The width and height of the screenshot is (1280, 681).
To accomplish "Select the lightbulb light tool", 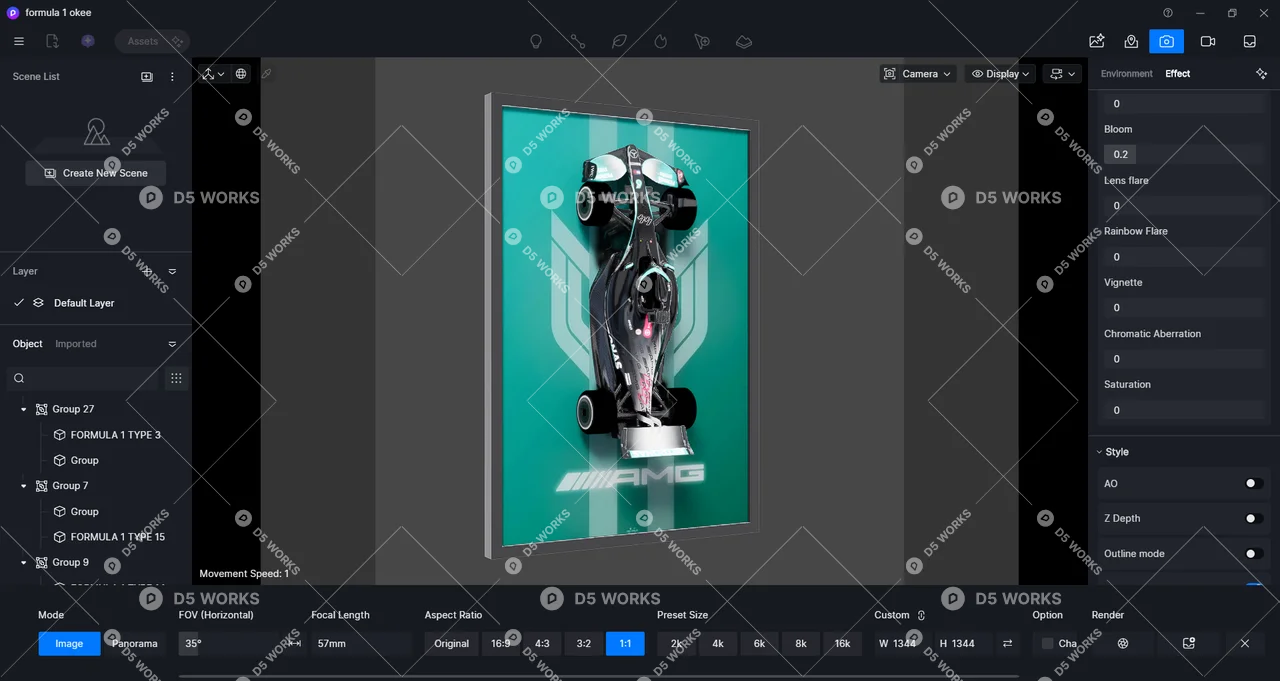I will click(x=536, y=42).
